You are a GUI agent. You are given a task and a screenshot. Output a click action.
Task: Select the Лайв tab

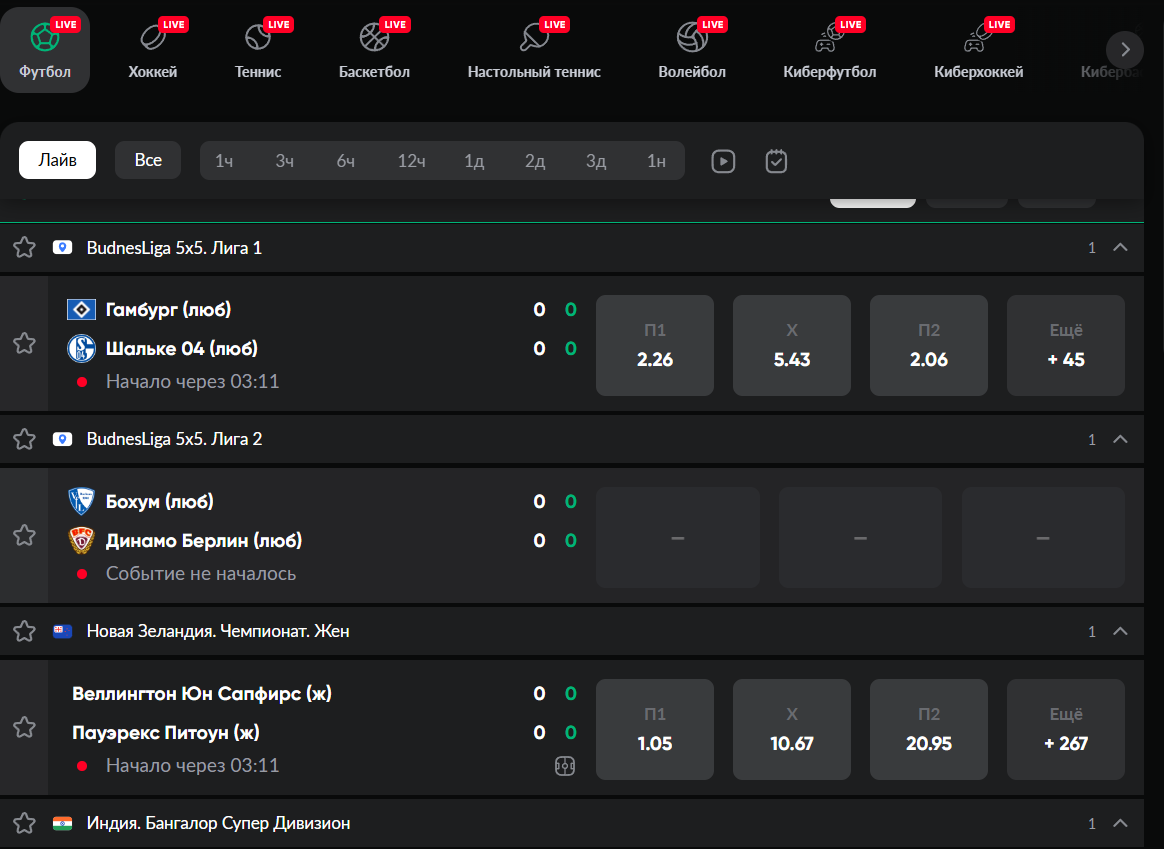tap(57, 160)
